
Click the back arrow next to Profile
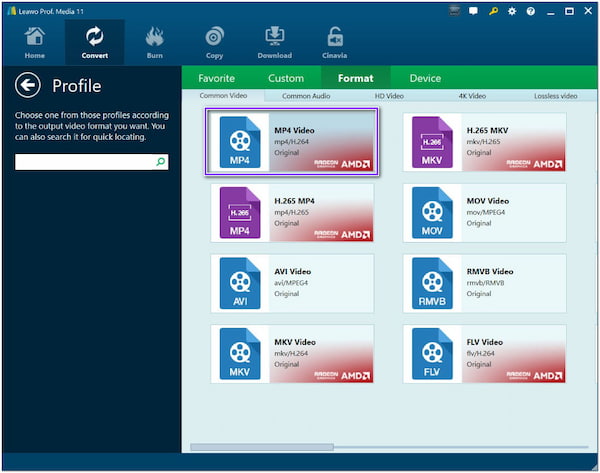tap(28, 85)
